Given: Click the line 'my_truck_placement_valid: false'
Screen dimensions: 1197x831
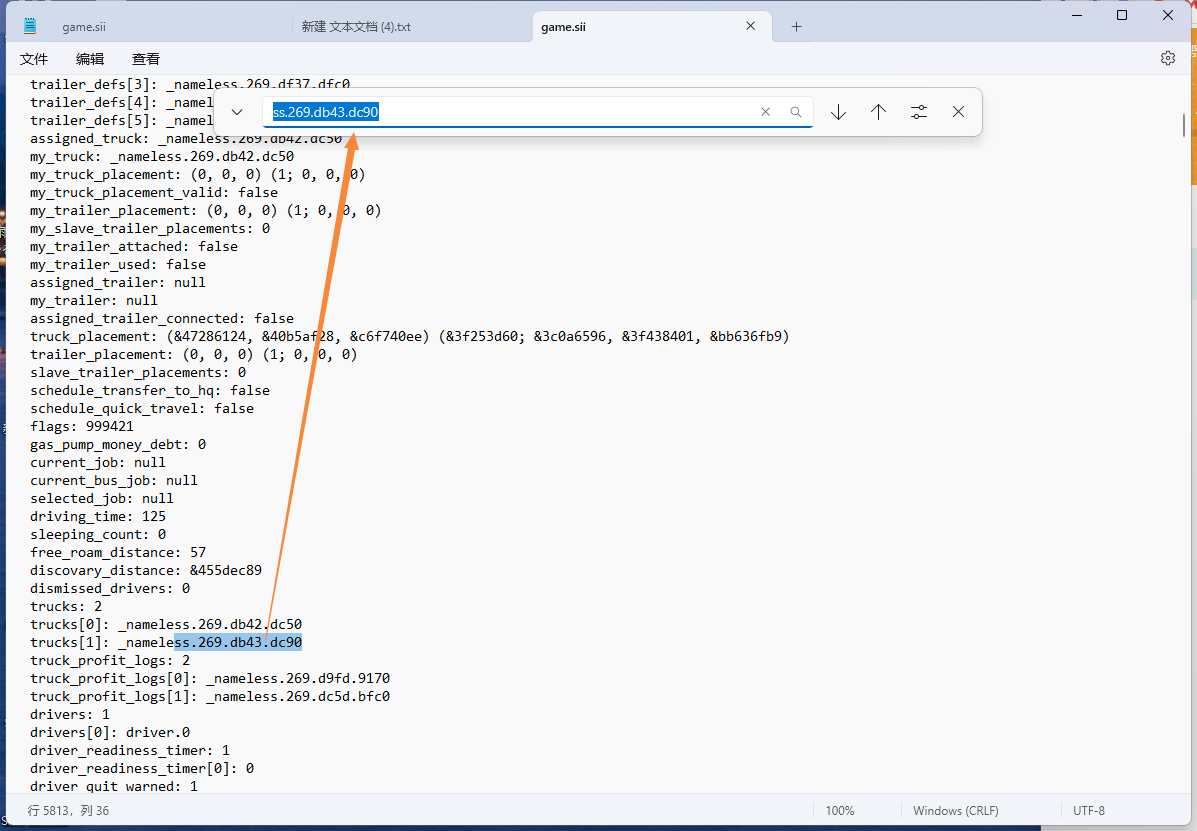Looking at the screenshot, I should coord(154,192).
